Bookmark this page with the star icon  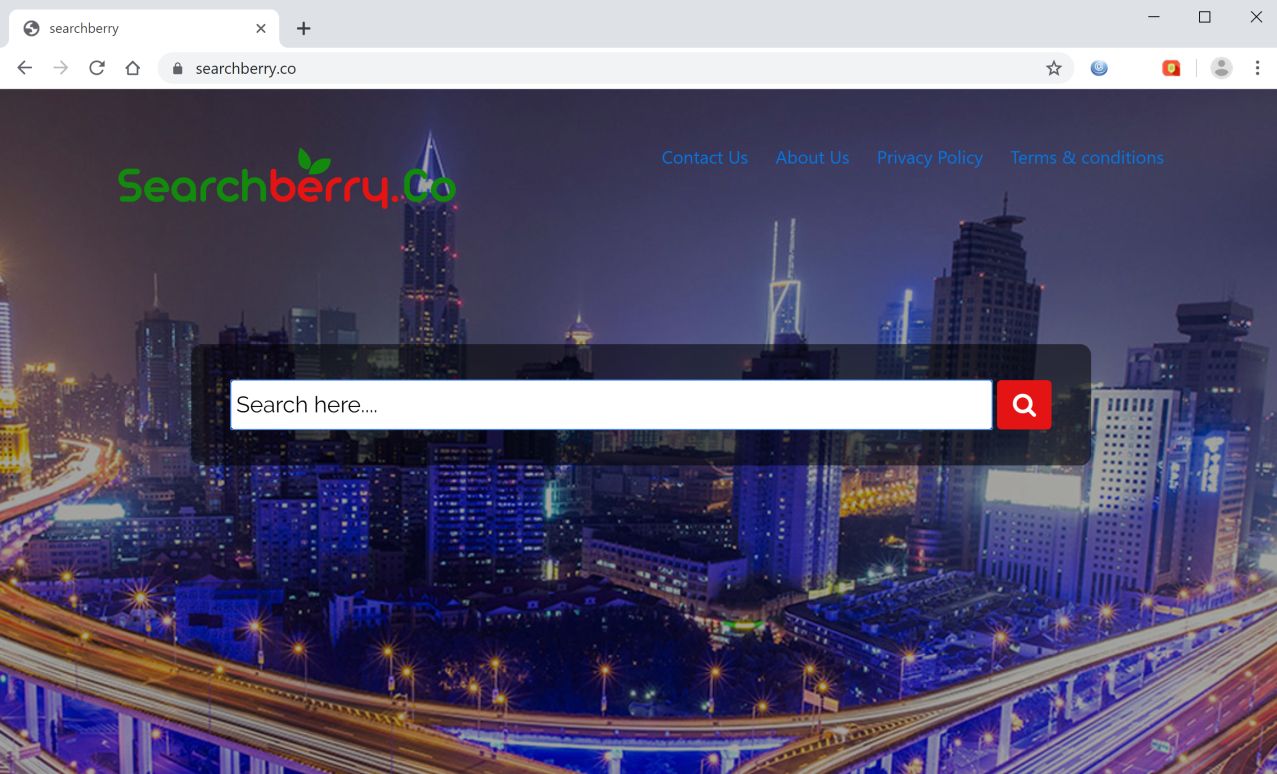(x=1054, y=68)
